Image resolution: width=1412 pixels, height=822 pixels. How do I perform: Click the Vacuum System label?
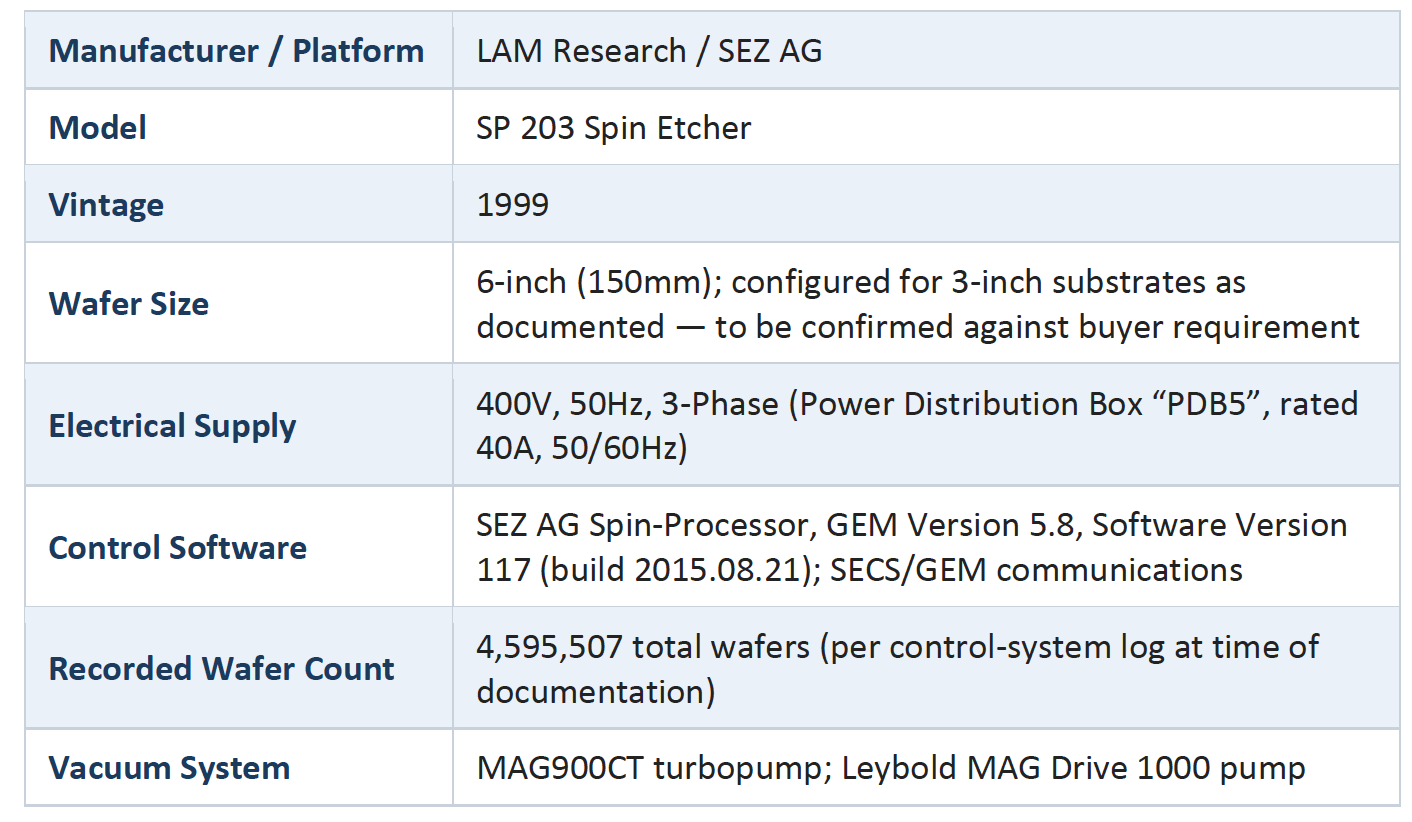coord(169,768)
